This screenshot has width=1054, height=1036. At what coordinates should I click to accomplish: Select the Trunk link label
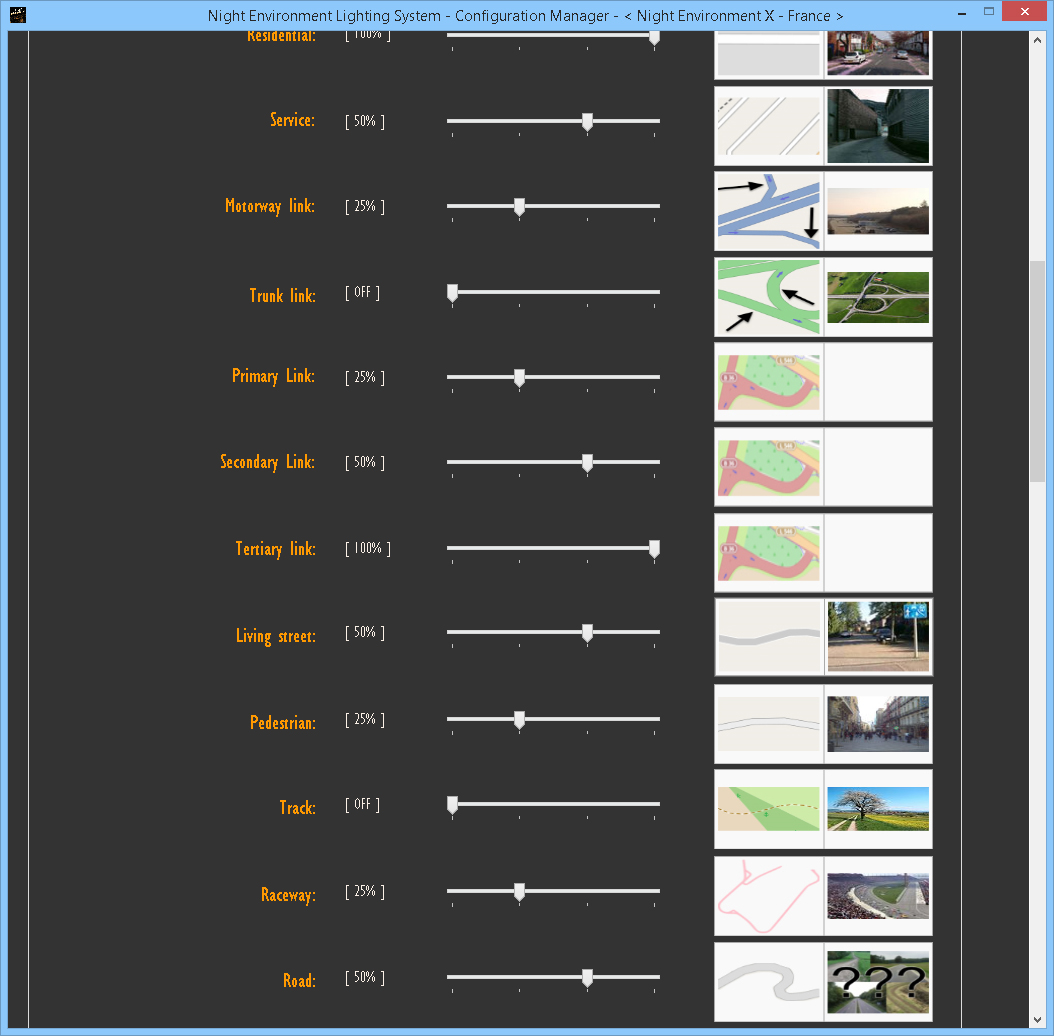pyautogui.click(x=282, y=296)
